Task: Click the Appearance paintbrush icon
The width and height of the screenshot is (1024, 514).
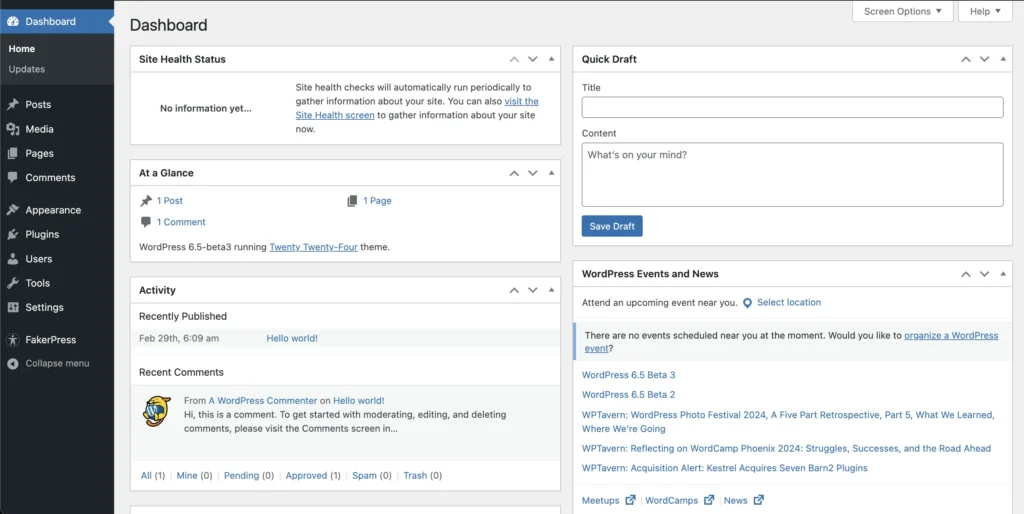Action: 13,210
